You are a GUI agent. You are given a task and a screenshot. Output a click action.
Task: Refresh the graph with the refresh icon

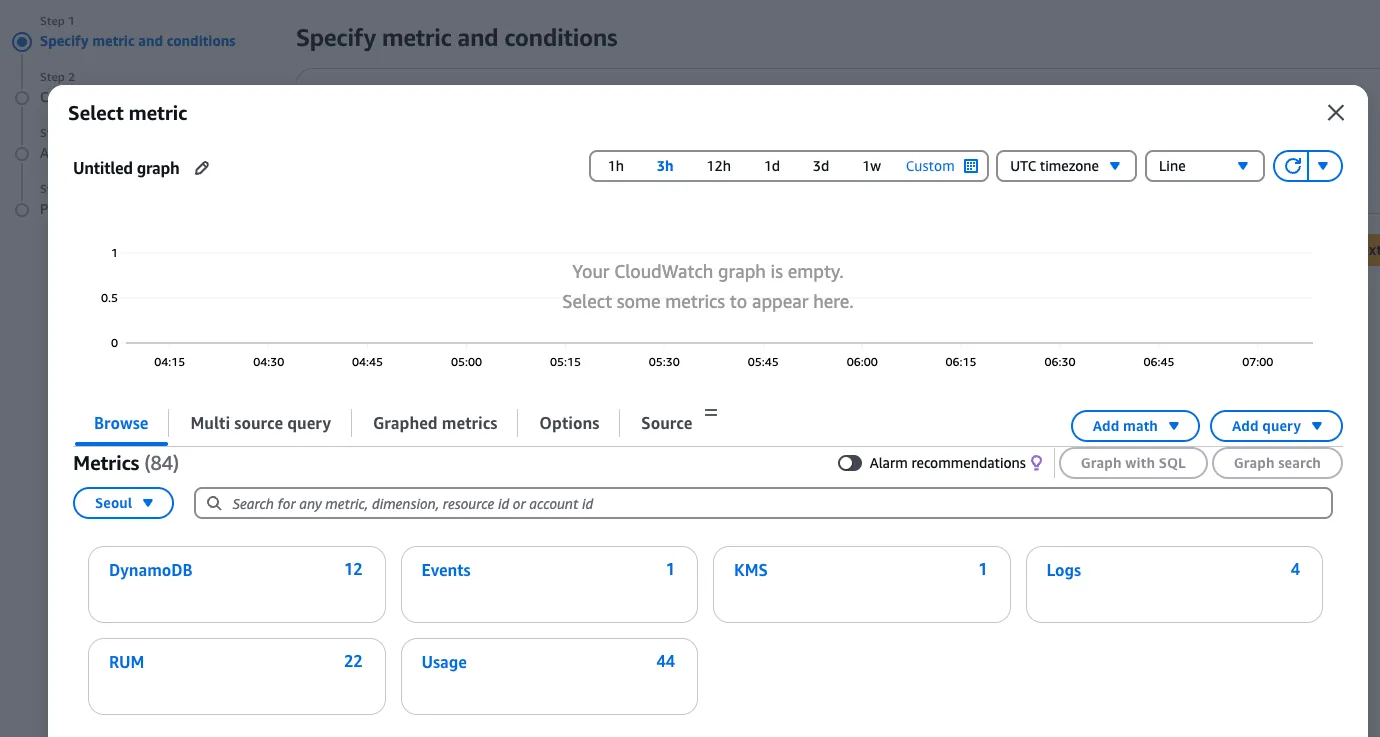1292,166
